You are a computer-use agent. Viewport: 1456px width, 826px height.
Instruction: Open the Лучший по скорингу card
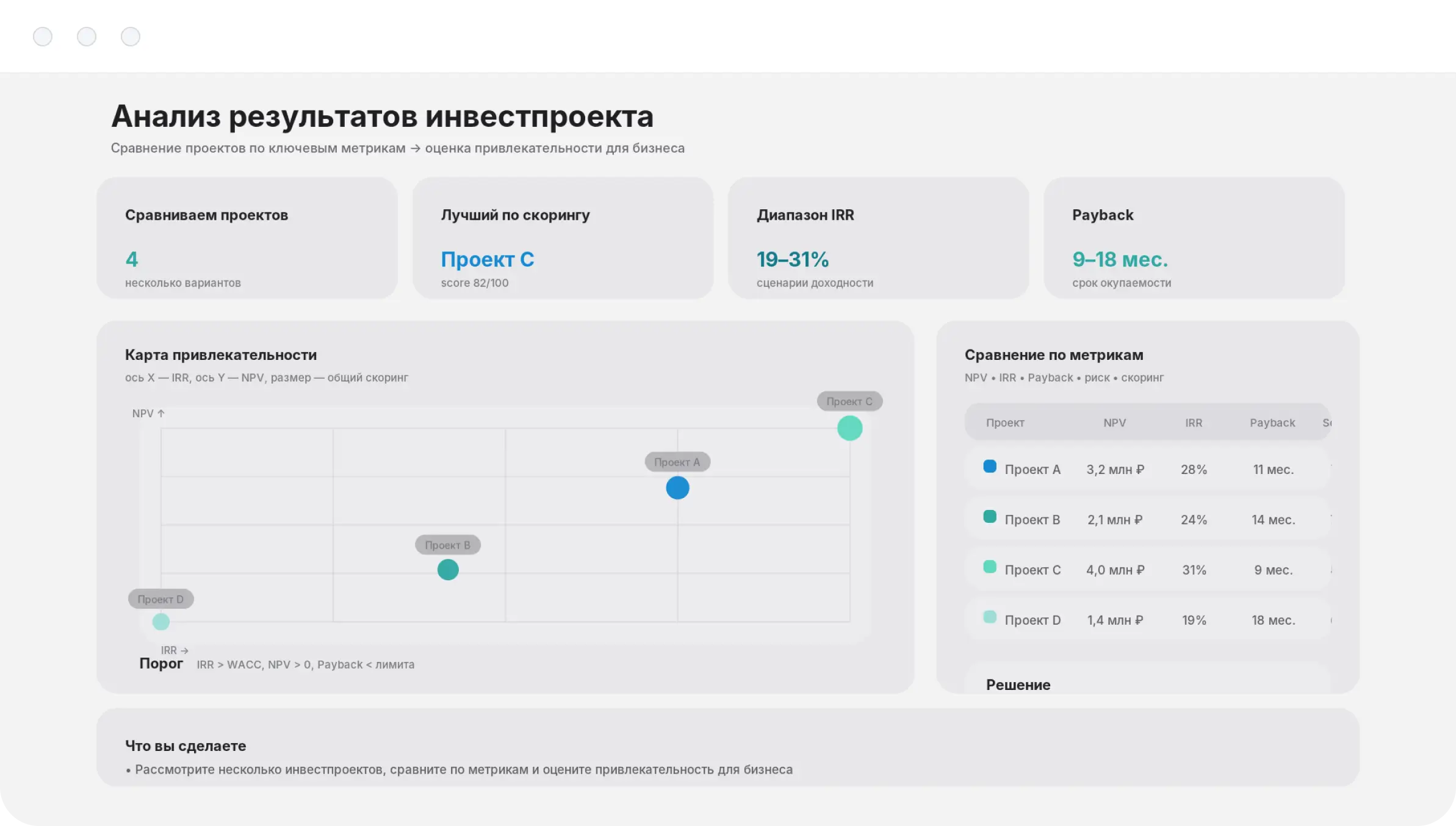coord(563,238)
